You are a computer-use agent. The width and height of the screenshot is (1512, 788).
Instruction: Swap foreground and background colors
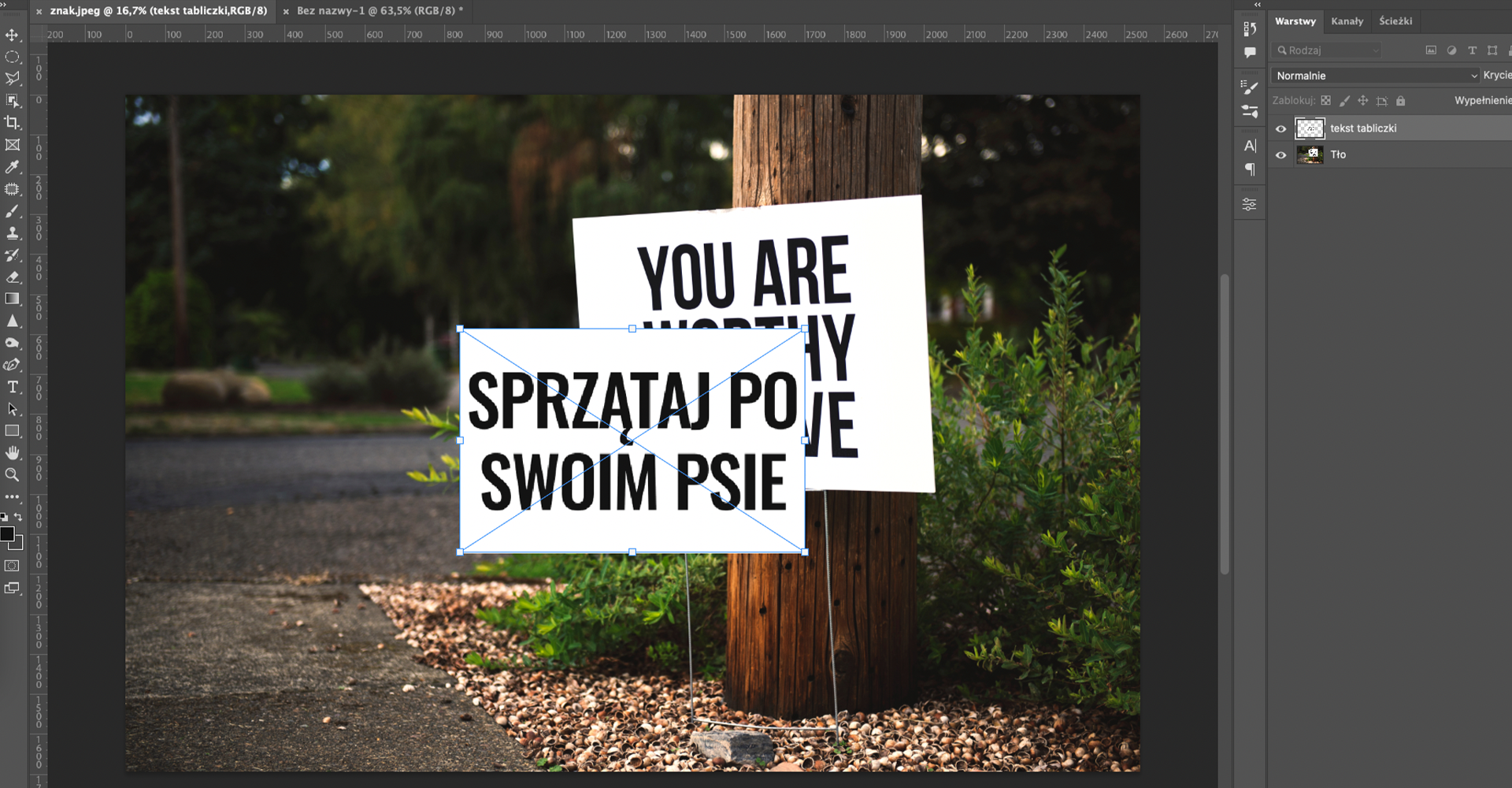18,518
